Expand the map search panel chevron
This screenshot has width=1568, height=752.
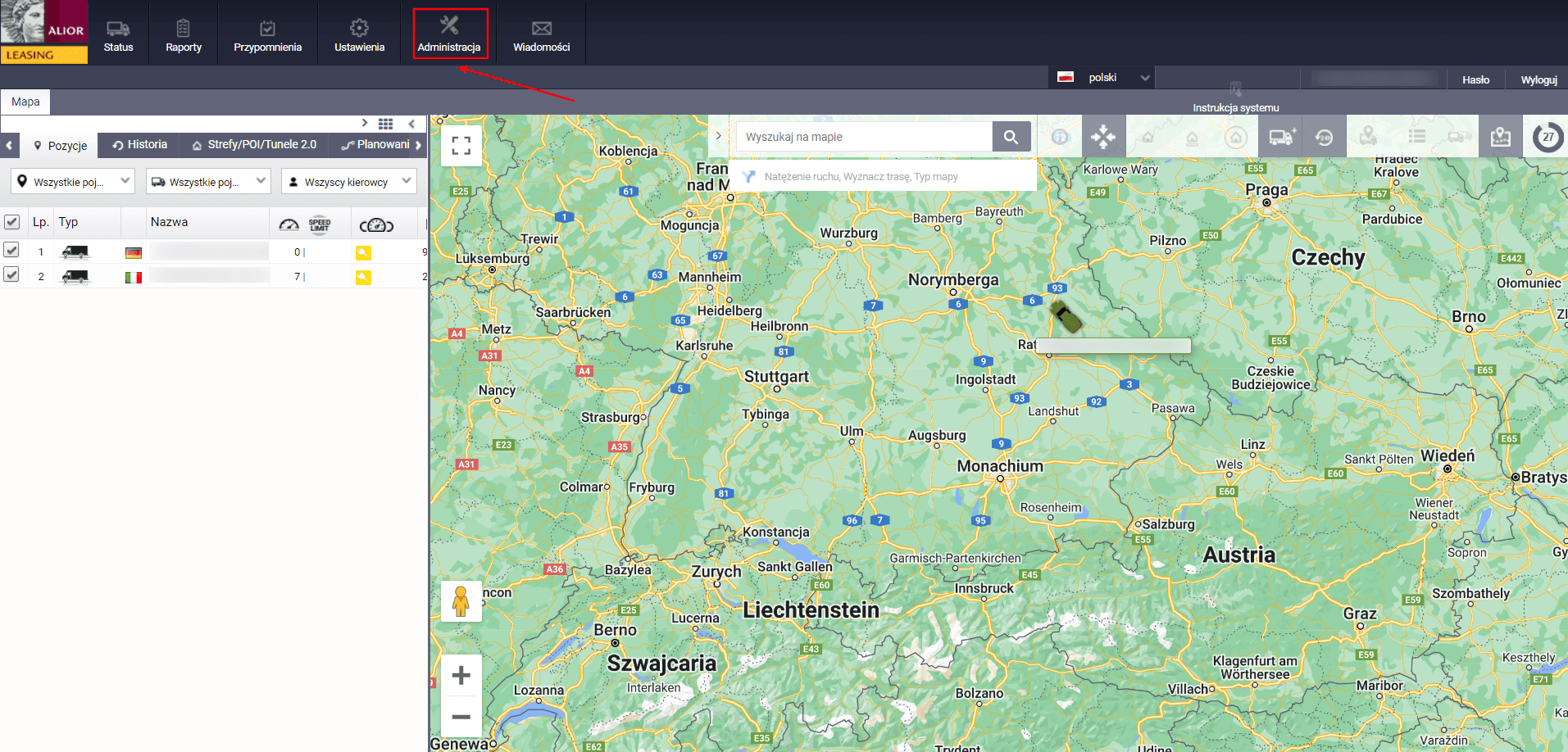point(718,136)
